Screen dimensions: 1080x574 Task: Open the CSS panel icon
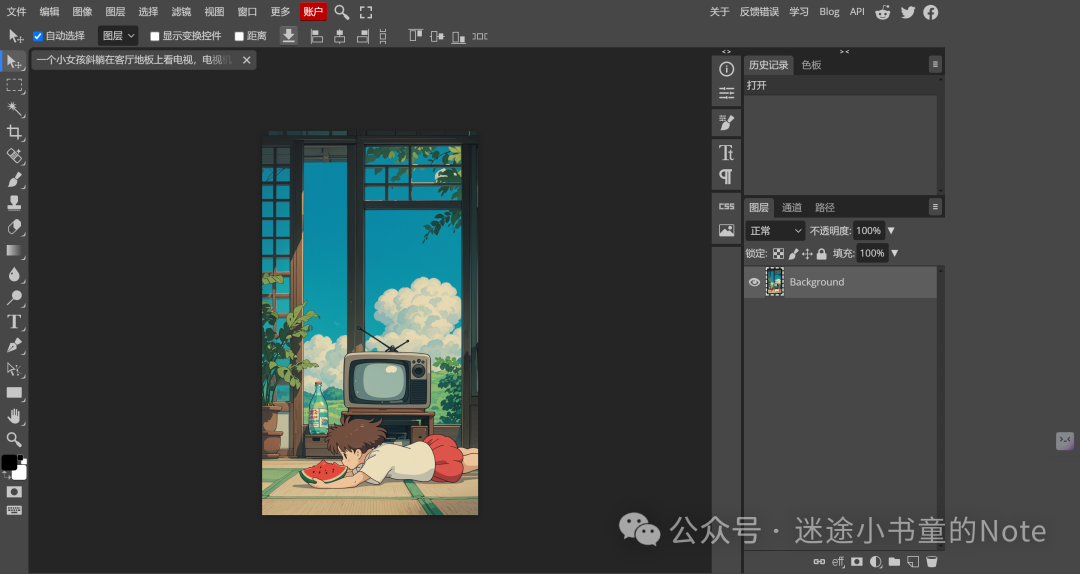click(726, 206)
